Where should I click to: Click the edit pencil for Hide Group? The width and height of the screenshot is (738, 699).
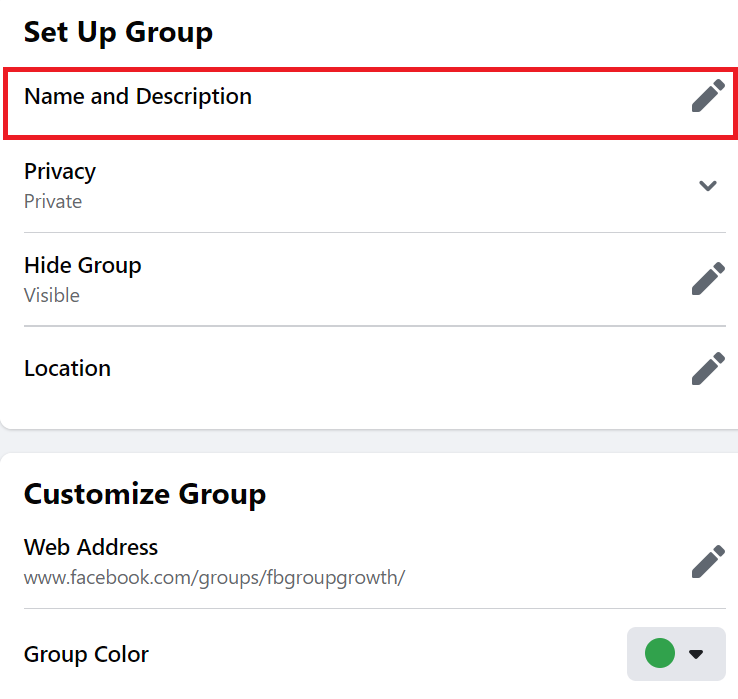708,279
